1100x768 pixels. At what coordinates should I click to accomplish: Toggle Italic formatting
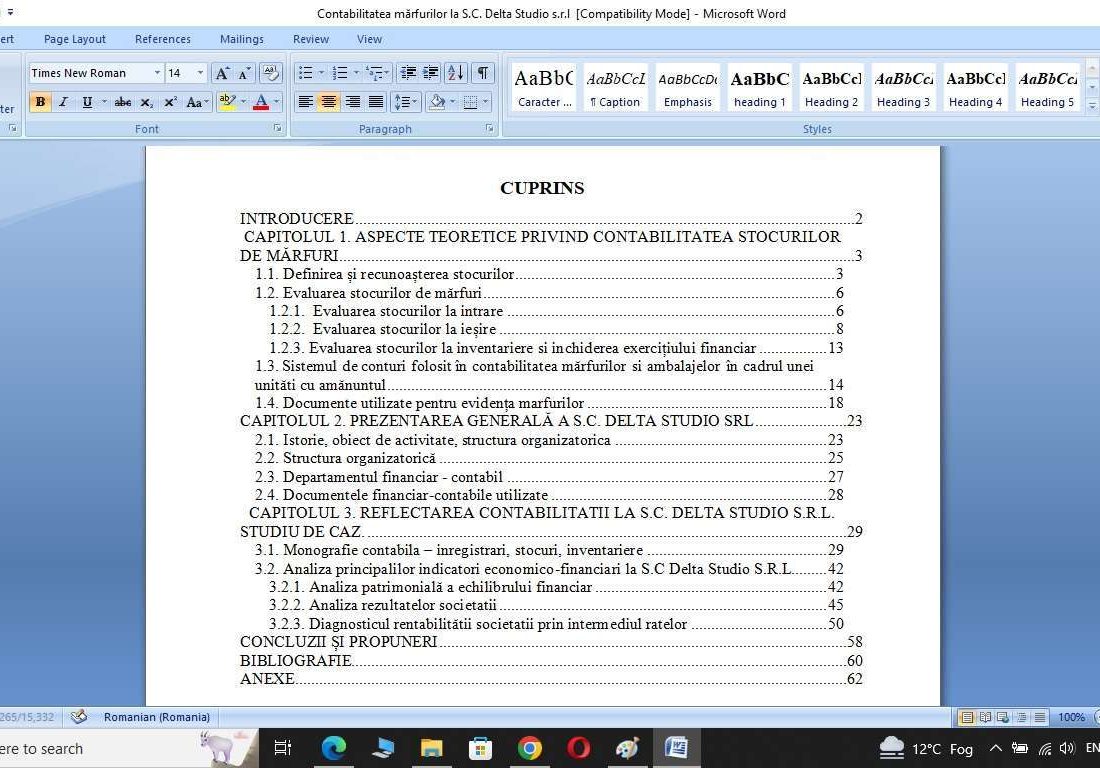[x=63, y=102]
